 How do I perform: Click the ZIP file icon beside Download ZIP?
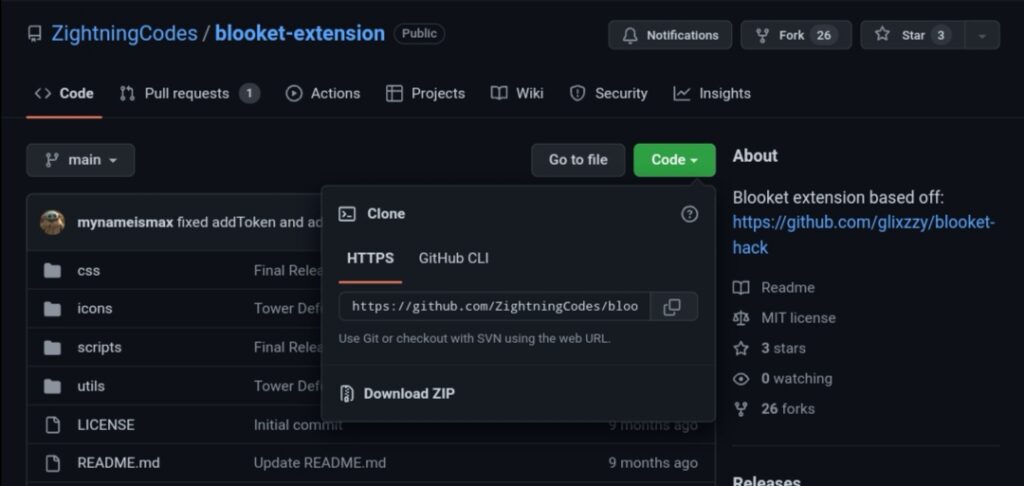(347, 394)
